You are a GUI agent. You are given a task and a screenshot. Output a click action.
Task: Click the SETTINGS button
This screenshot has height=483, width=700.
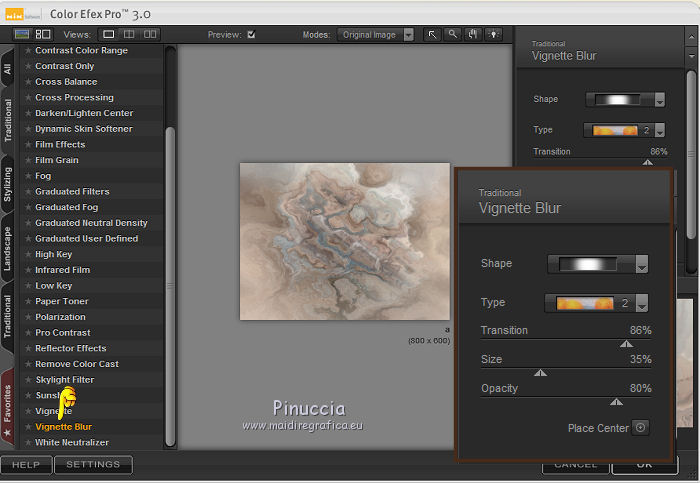tap(93, 465)
